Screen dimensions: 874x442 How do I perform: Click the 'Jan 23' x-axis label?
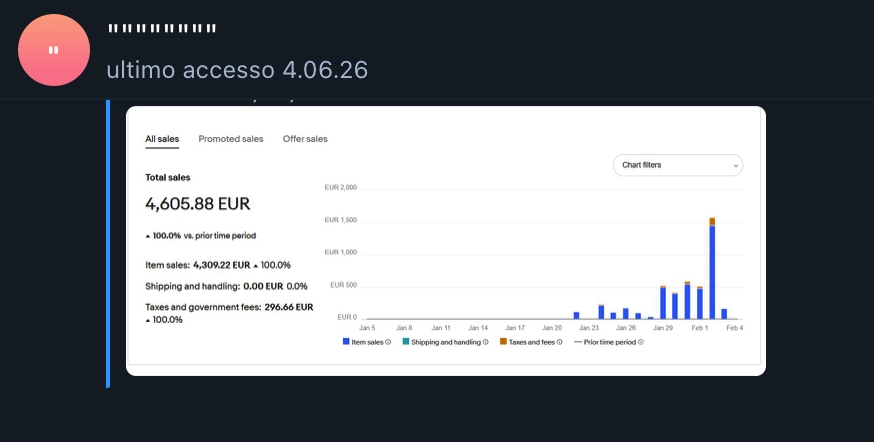(x=589, y=328)
